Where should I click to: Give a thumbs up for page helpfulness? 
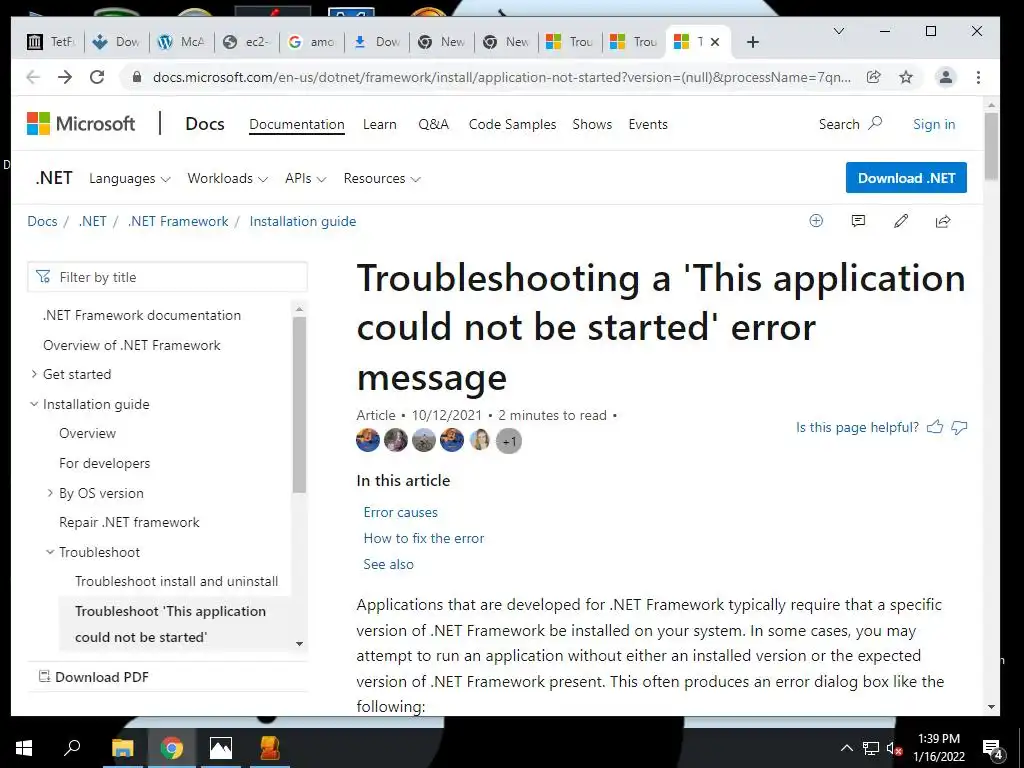(x=935, y=427)
